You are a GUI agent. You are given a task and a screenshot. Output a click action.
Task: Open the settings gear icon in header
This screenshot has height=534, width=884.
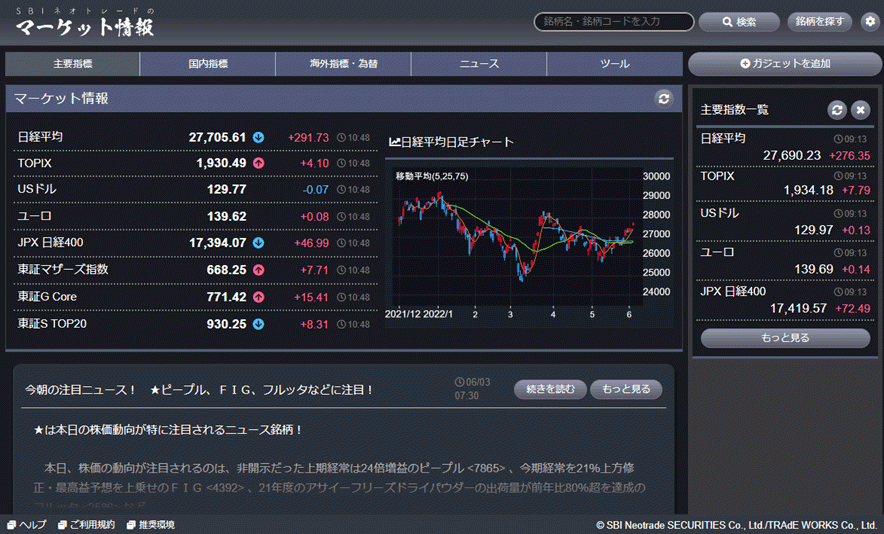click(x=870, y=21)
